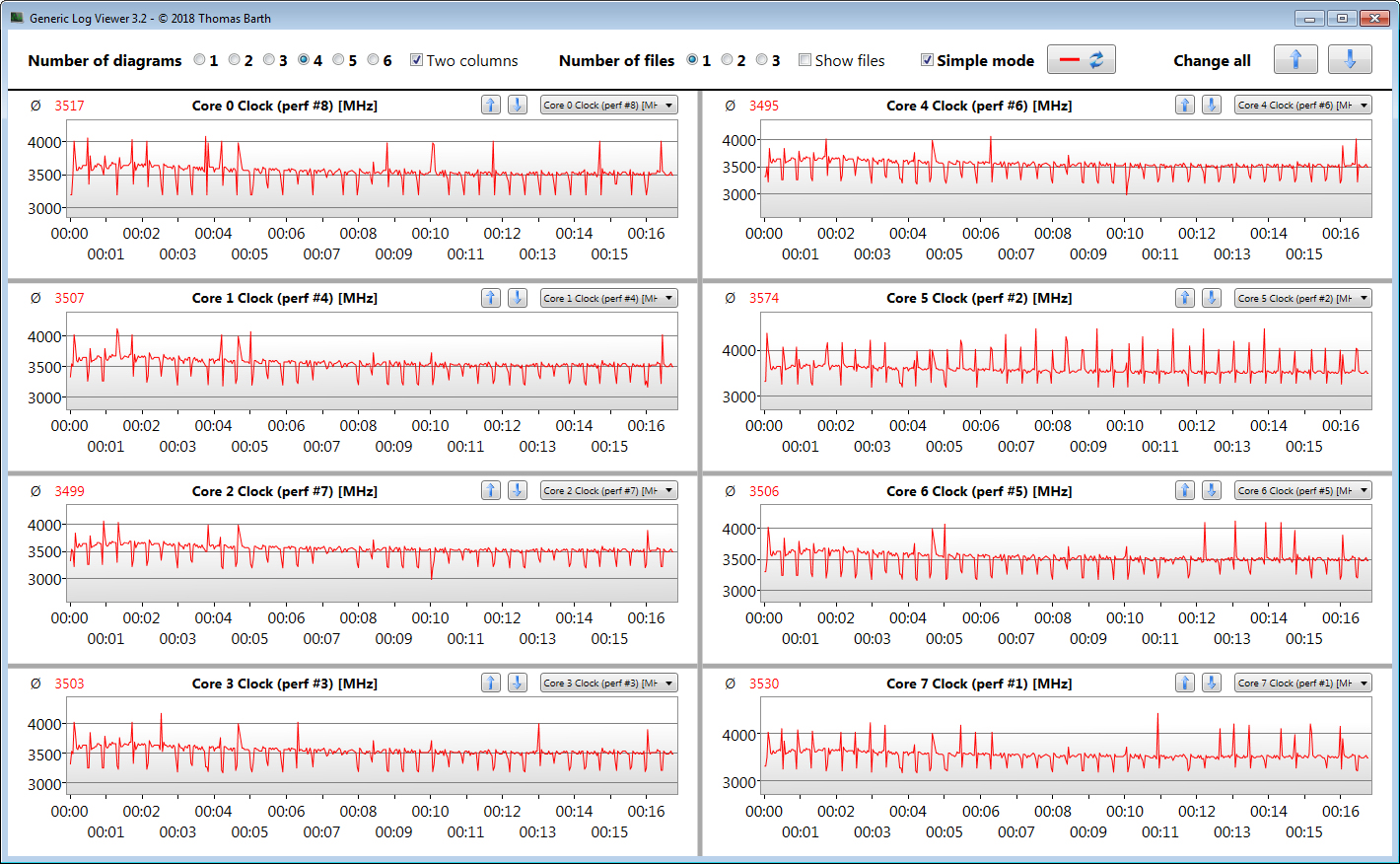Select 3 for Number of files
This screenshot has width=1400, height=864.
[x=761, y=59]
